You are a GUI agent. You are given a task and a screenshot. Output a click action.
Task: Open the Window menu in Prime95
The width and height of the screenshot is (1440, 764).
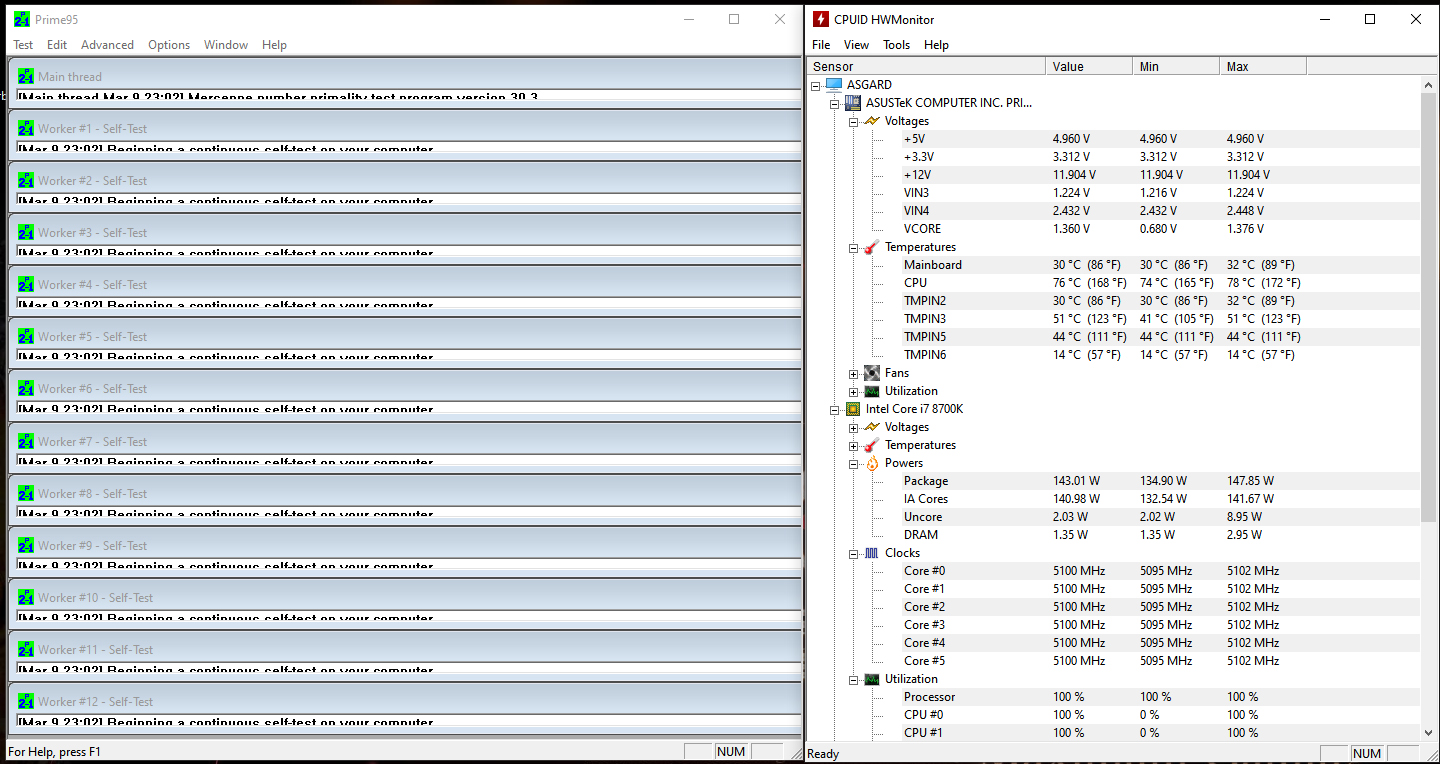226,45
